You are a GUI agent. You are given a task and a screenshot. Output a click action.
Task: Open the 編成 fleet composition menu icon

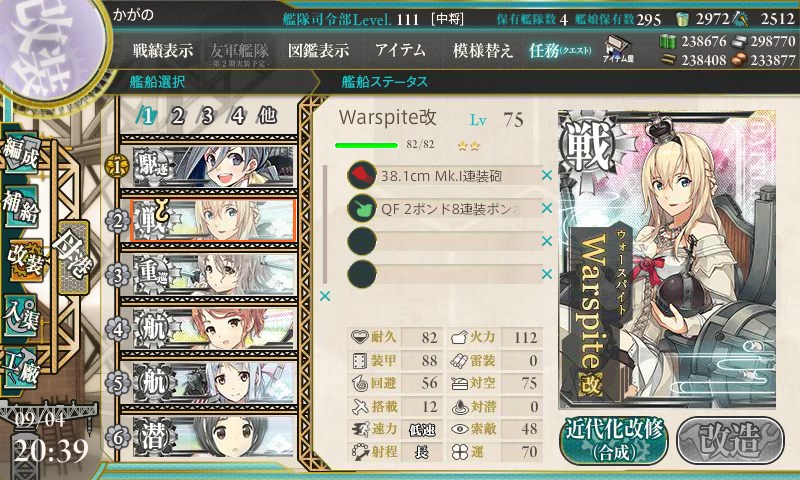click(x=21, y=153)
